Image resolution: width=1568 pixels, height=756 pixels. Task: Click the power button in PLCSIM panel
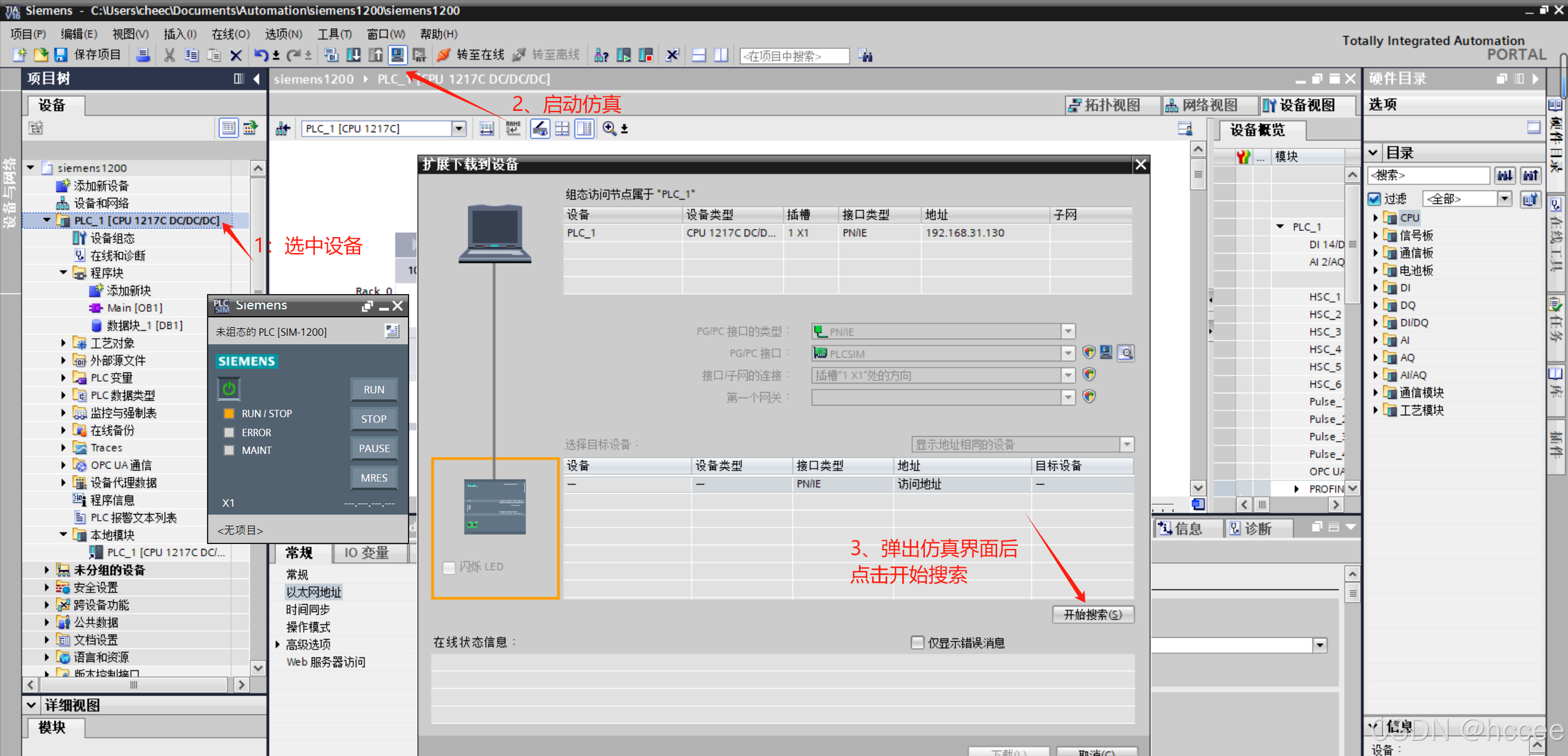[229, 388]
